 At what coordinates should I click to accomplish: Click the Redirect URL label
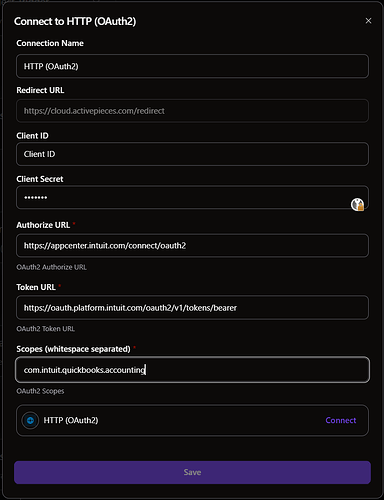[40, 90]
